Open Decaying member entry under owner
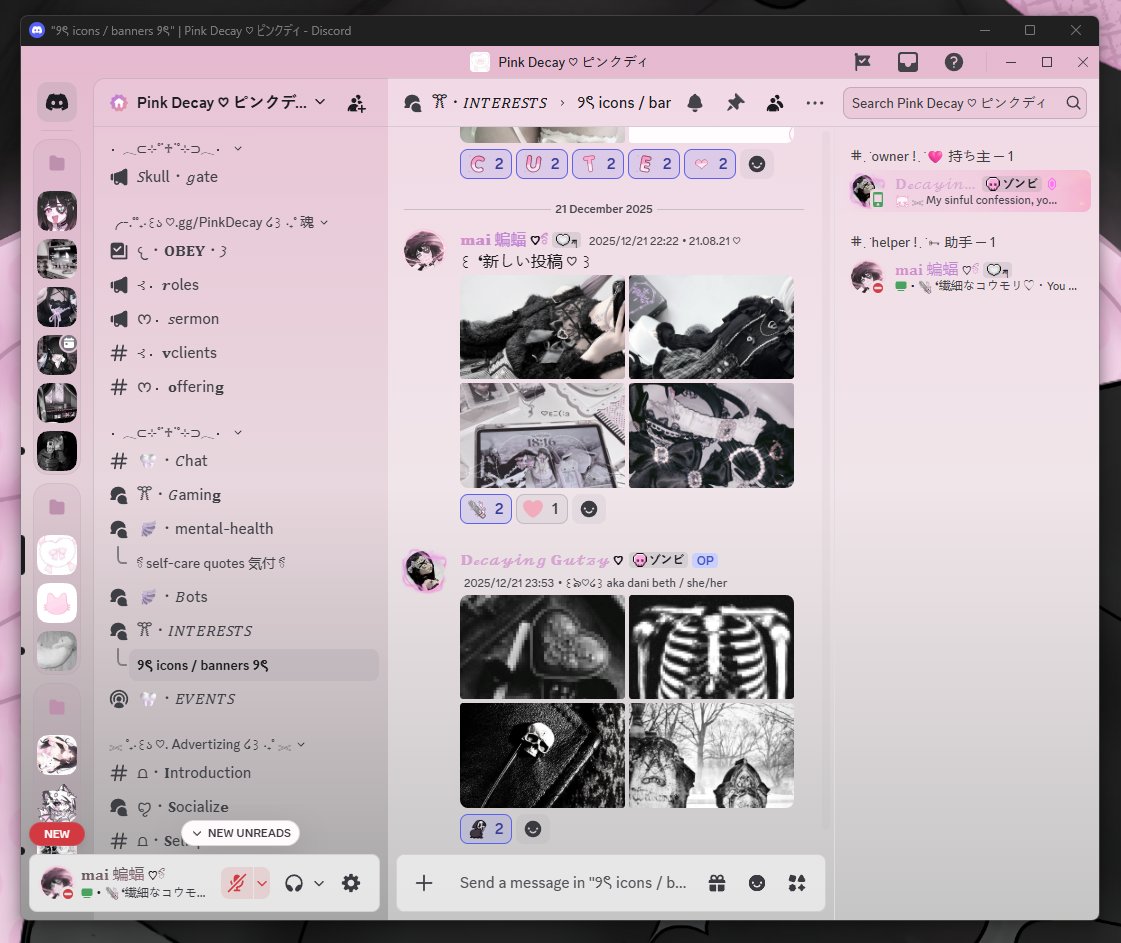This screenshot has width=1121, height=943. (x=969, y=191)
